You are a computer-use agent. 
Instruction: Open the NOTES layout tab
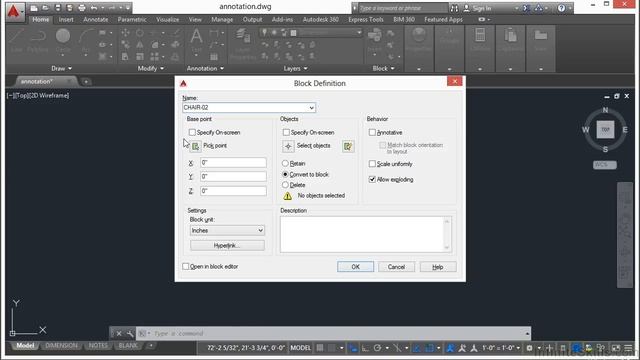(98, 345)
